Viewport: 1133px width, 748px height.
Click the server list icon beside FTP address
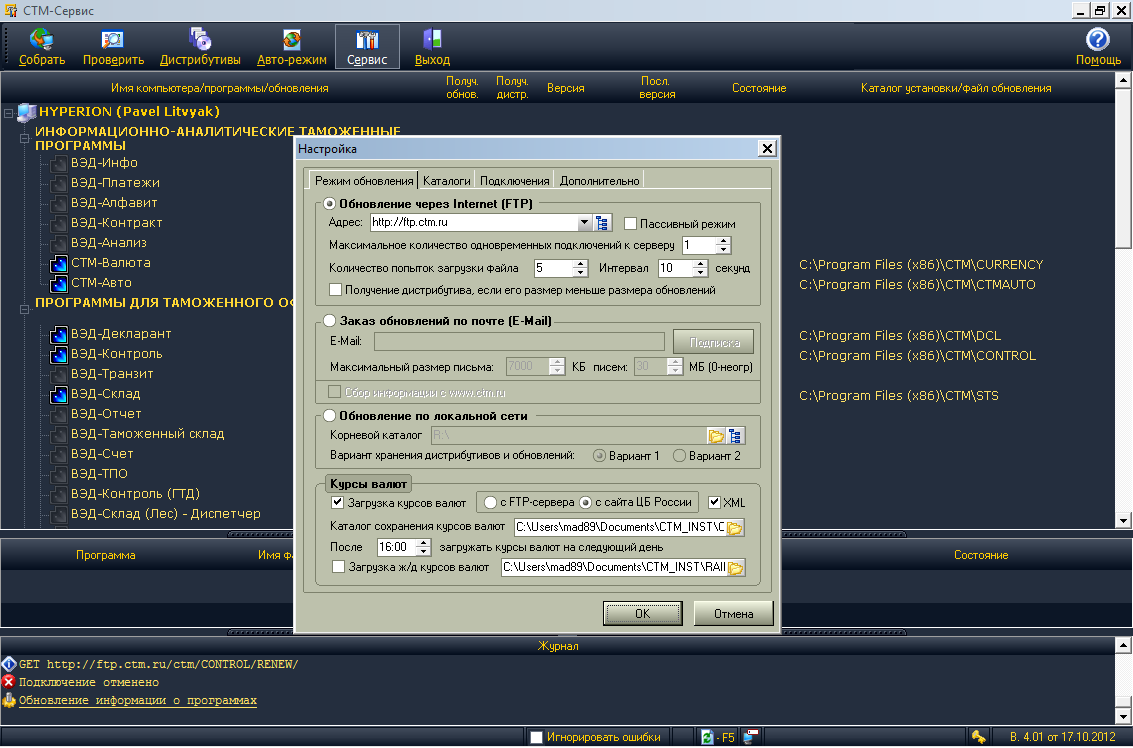602,223
